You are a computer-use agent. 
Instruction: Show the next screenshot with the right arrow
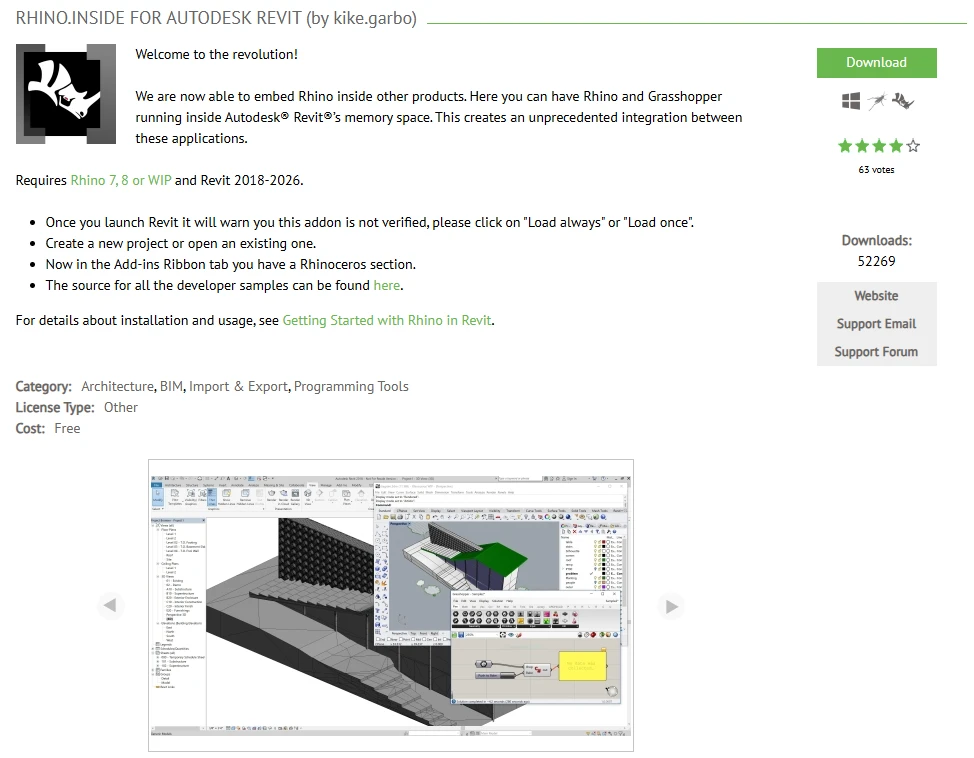coord(671,606)
